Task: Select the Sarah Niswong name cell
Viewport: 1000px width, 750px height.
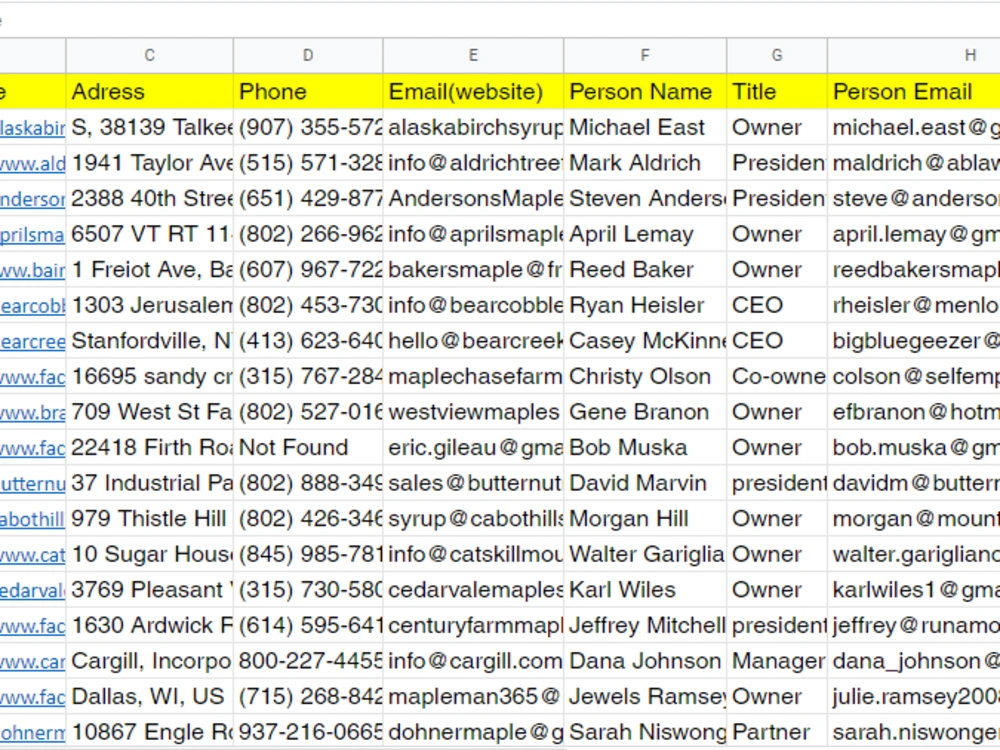Action: click(645, 732)
